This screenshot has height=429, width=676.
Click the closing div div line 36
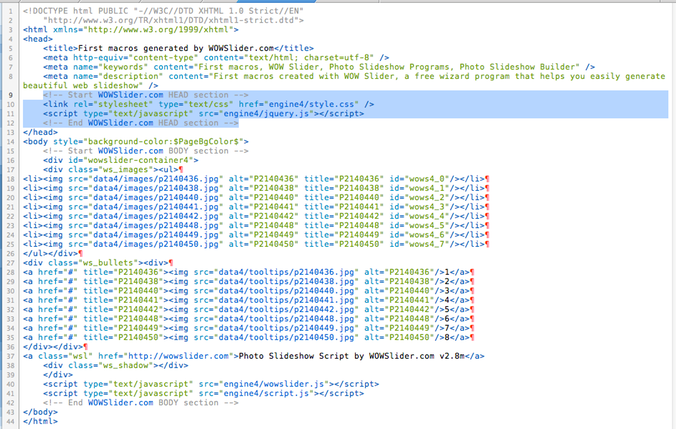coord(56,347)
